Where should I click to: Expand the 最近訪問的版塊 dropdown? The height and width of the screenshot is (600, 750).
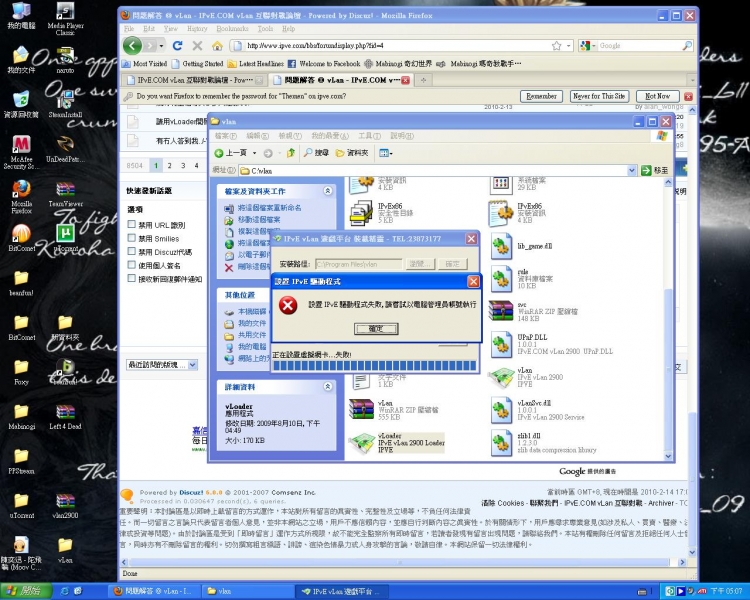tap(192, 365)
